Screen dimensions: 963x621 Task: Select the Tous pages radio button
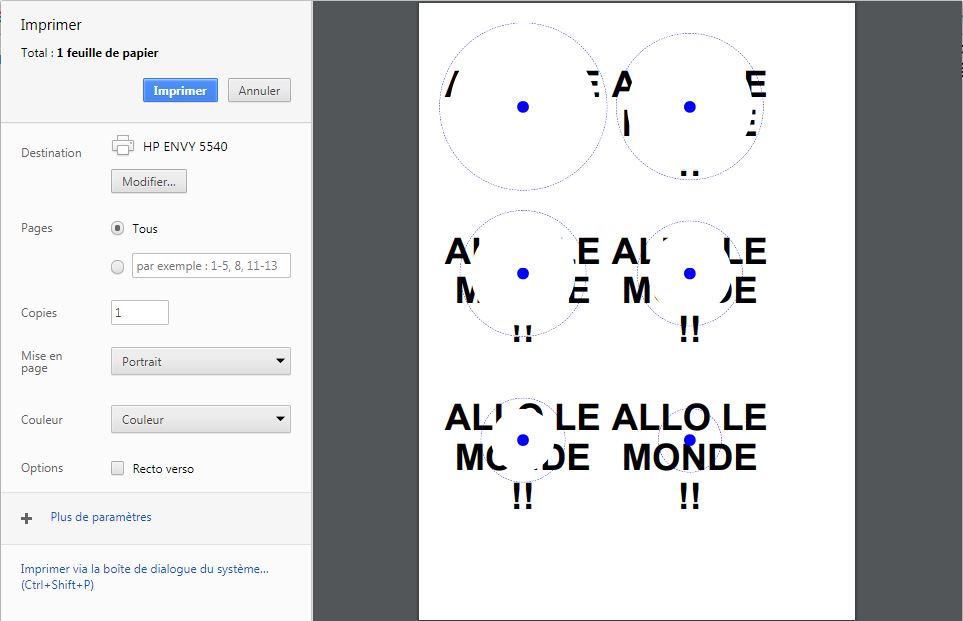coord(117,228)
